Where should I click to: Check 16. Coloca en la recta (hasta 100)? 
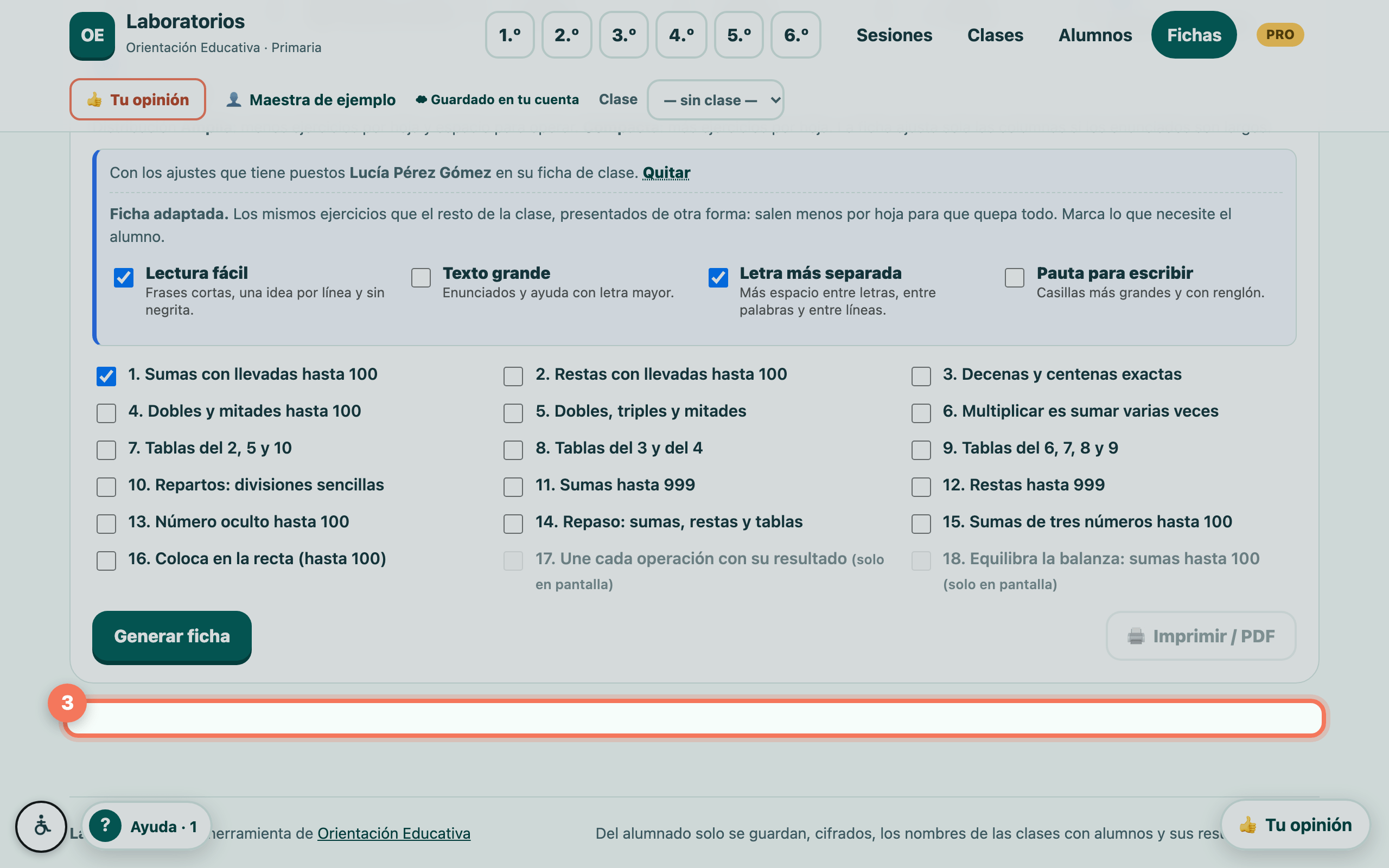point(106,560)
